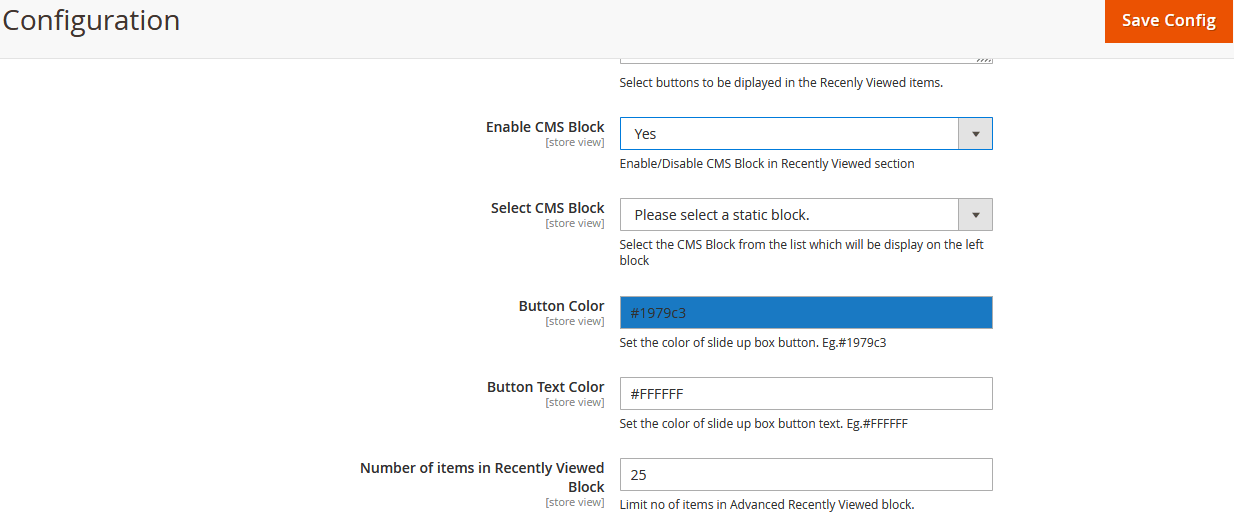Image resolution: width=1234 pixels, height=524 pixels.
Task: Open the Select CMS Block static block dropdown
Action: [790, 215]
